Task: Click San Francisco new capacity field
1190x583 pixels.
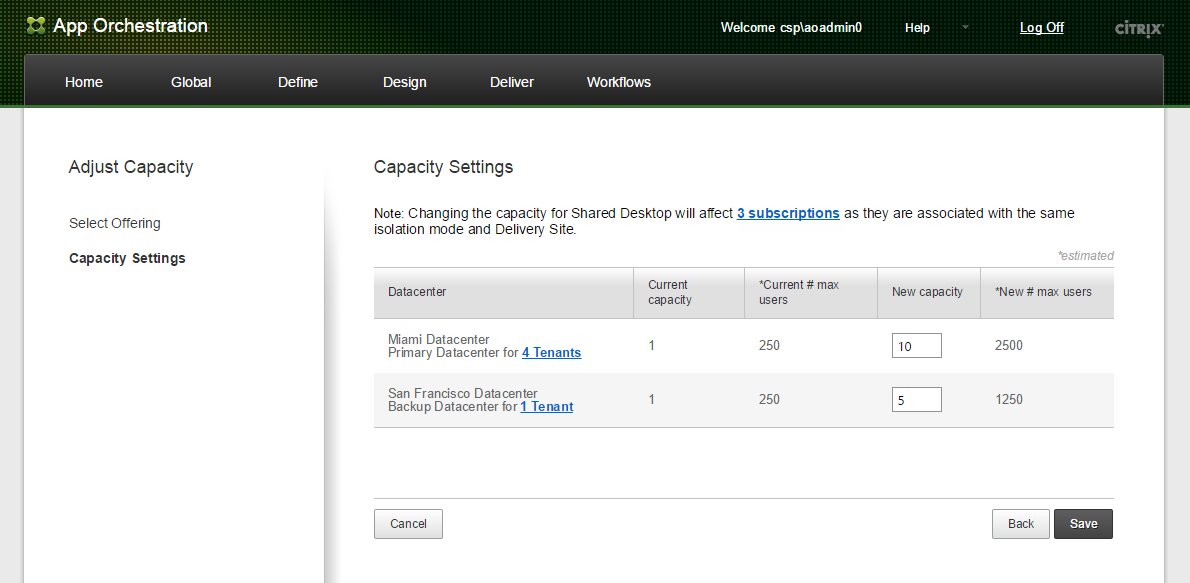Action: click(x=916, y=400)
